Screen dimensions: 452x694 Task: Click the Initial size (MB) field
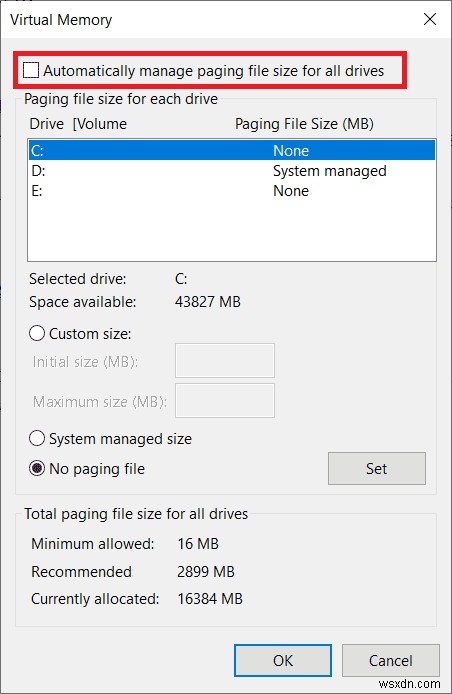225,361
